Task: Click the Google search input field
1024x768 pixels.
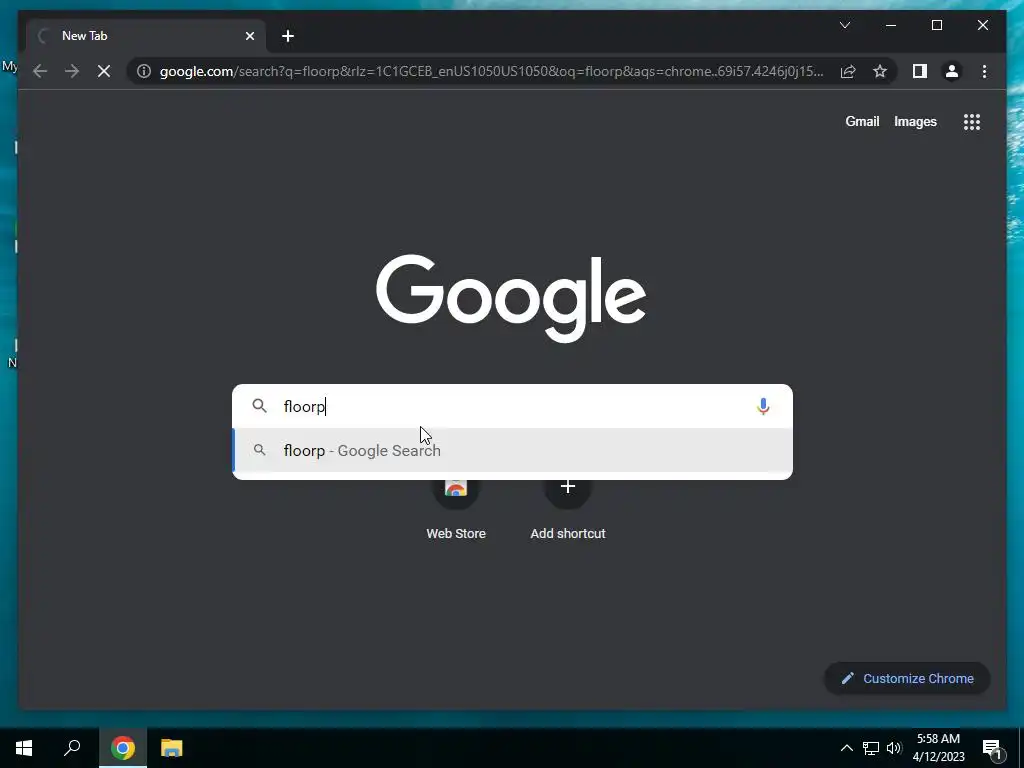Action: click(512, 406)
